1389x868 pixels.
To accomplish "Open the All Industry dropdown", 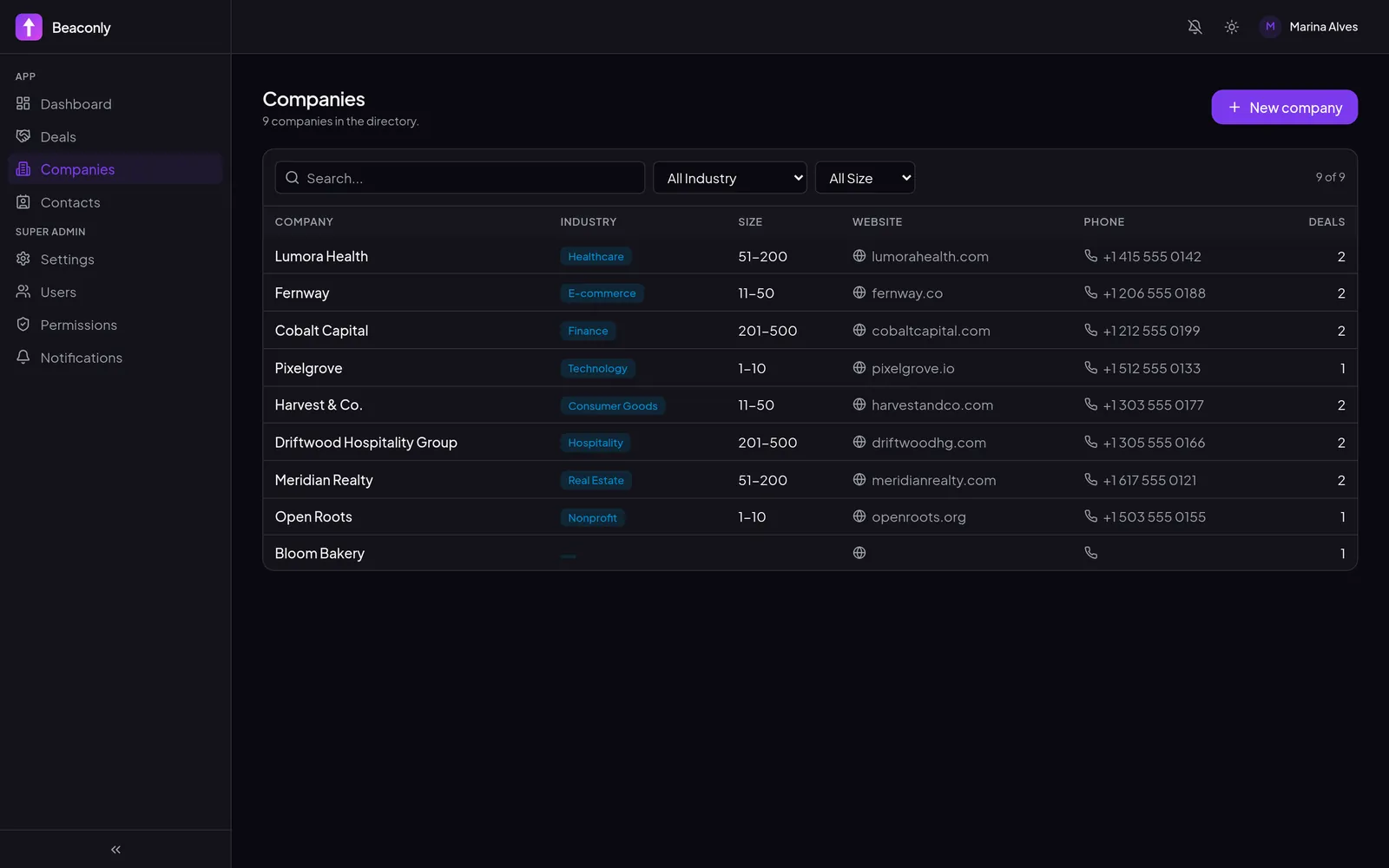I will (730, 178).
